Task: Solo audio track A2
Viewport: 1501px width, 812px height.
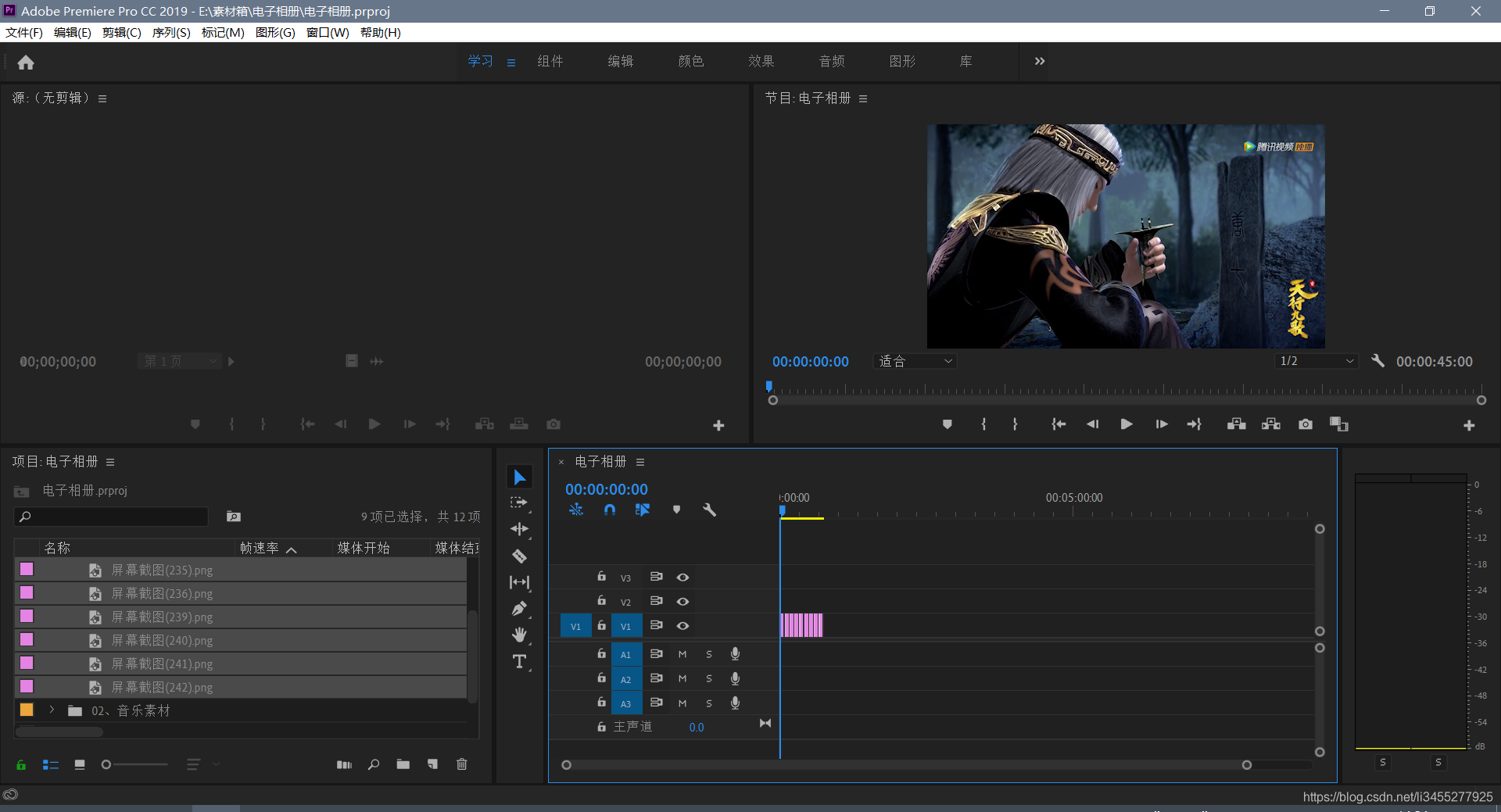Action: click(x=709, y=679)
